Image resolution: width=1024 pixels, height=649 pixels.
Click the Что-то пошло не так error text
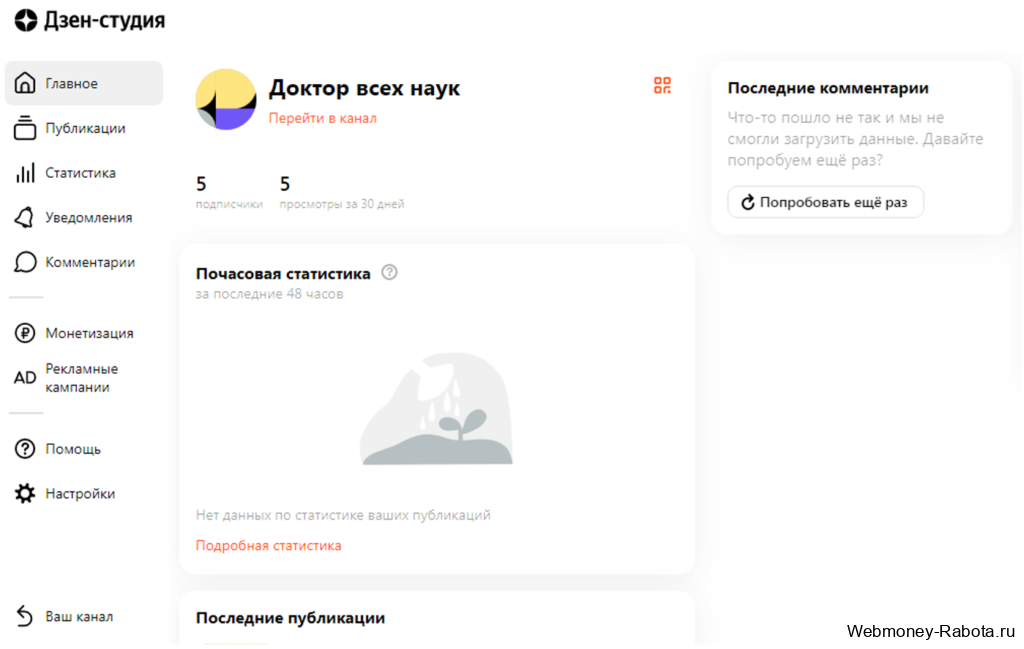[856, 138]
